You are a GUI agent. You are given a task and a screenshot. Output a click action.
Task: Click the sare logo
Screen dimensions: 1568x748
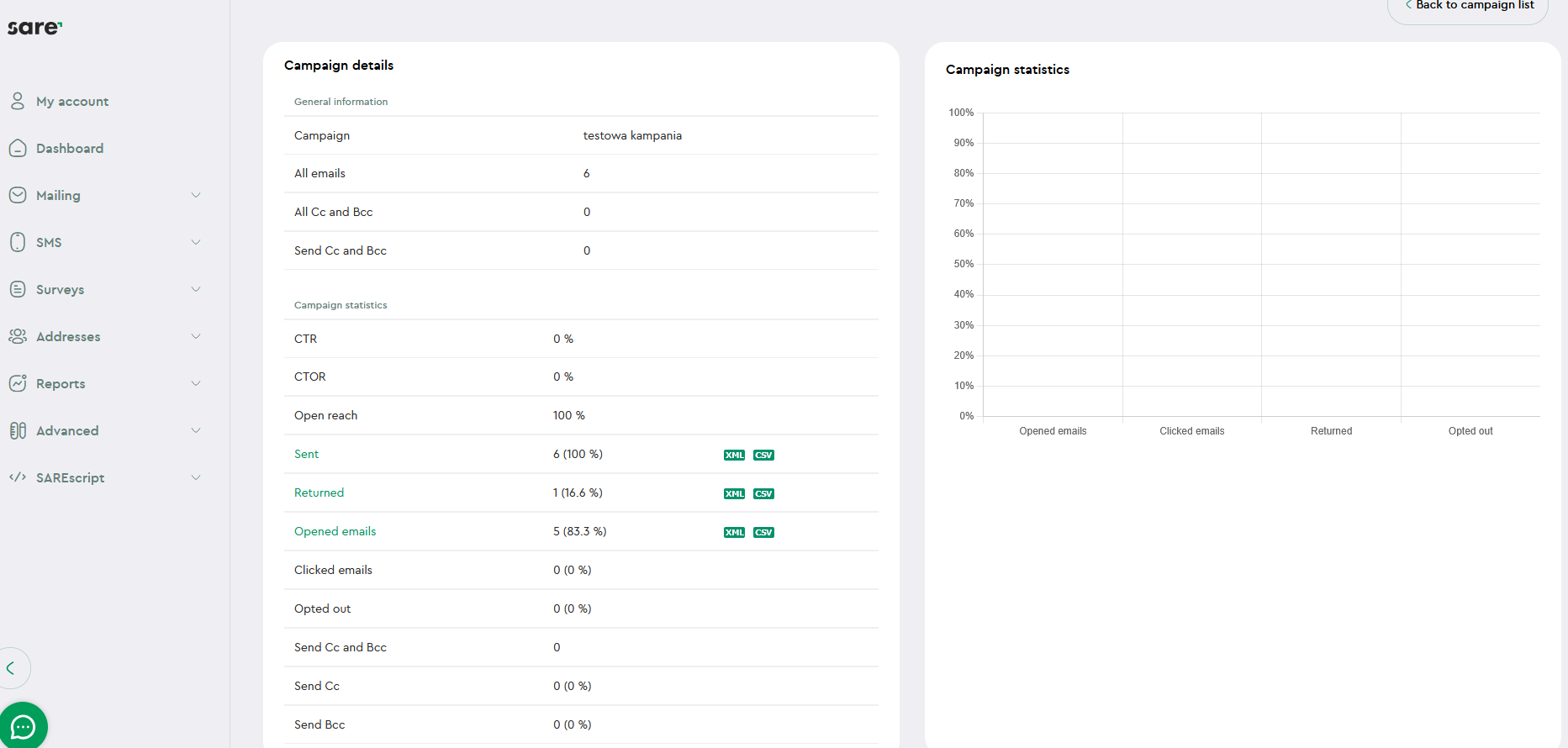pos(34,28)
